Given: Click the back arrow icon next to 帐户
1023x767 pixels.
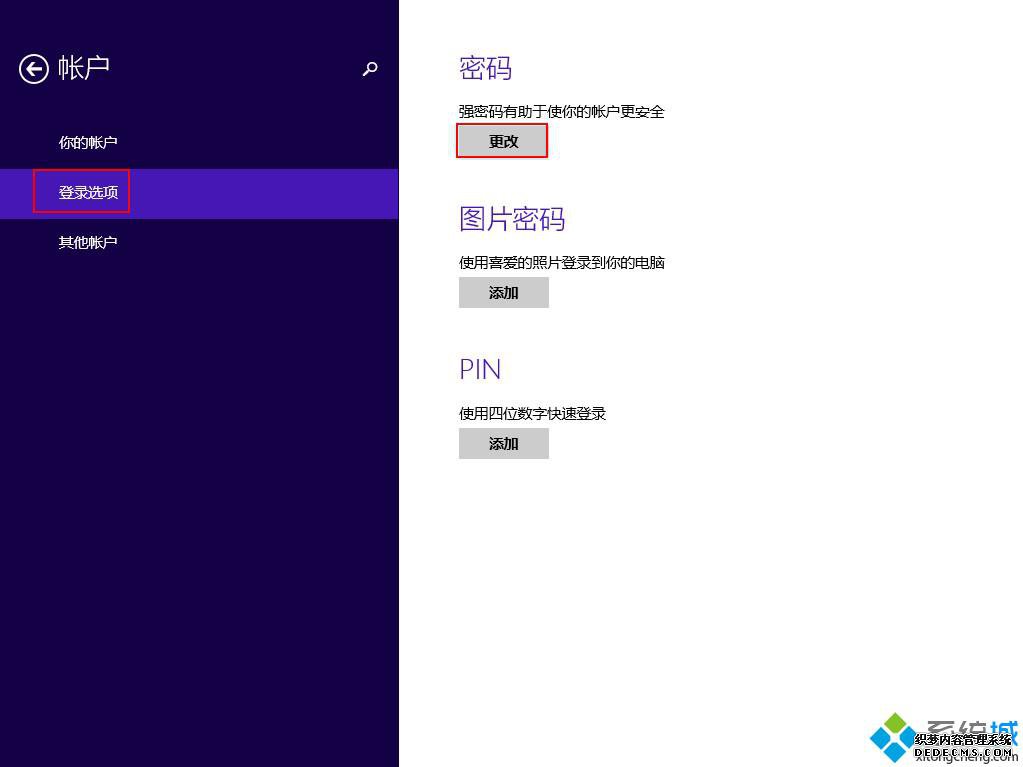Looking at the screenshot, I should coord(33,68).
